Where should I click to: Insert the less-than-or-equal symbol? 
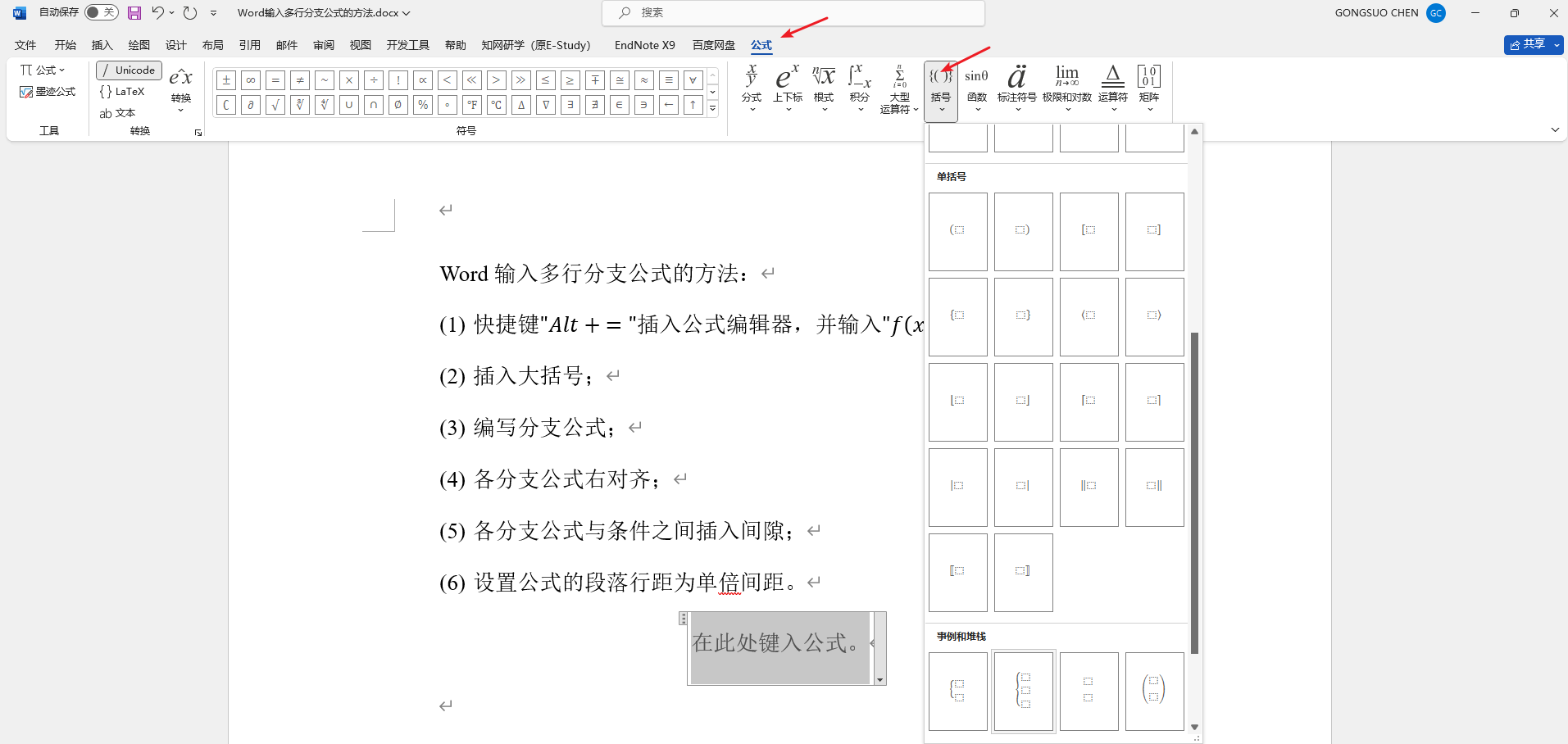point(546,80)
